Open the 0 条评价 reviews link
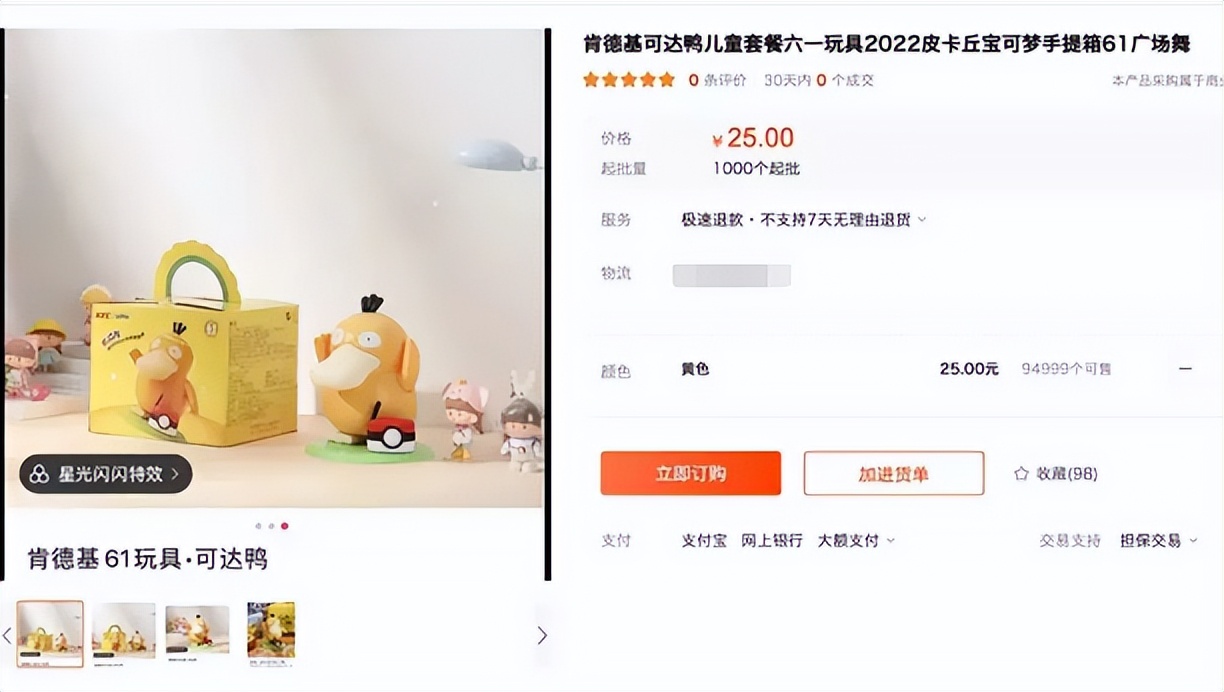1224x692 pixels. 717,80
